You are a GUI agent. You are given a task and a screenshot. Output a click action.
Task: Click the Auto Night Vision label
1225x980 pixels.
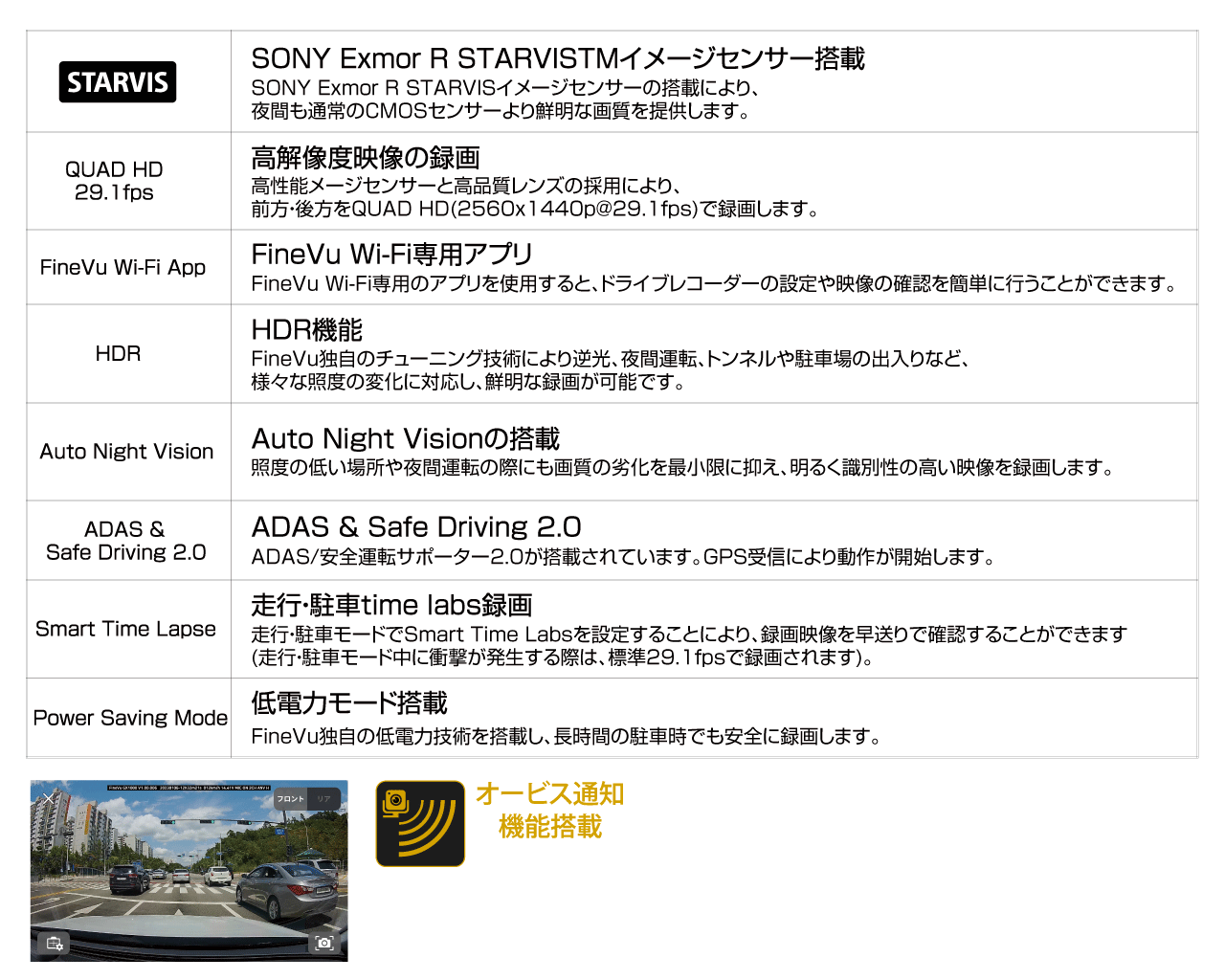coord(126,452)
